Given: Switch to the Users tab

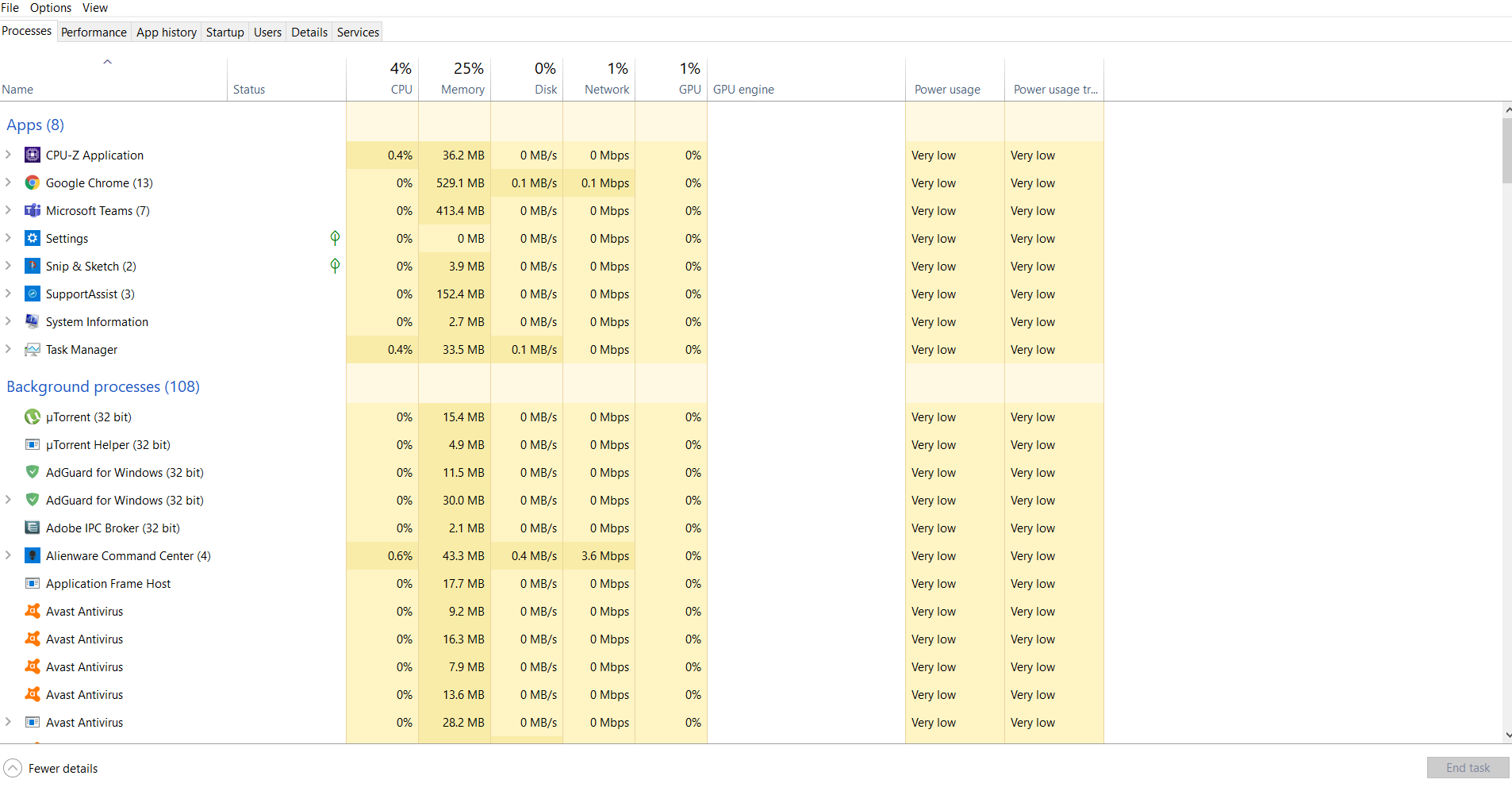Looking at the screenshot, I should (268, 33).
